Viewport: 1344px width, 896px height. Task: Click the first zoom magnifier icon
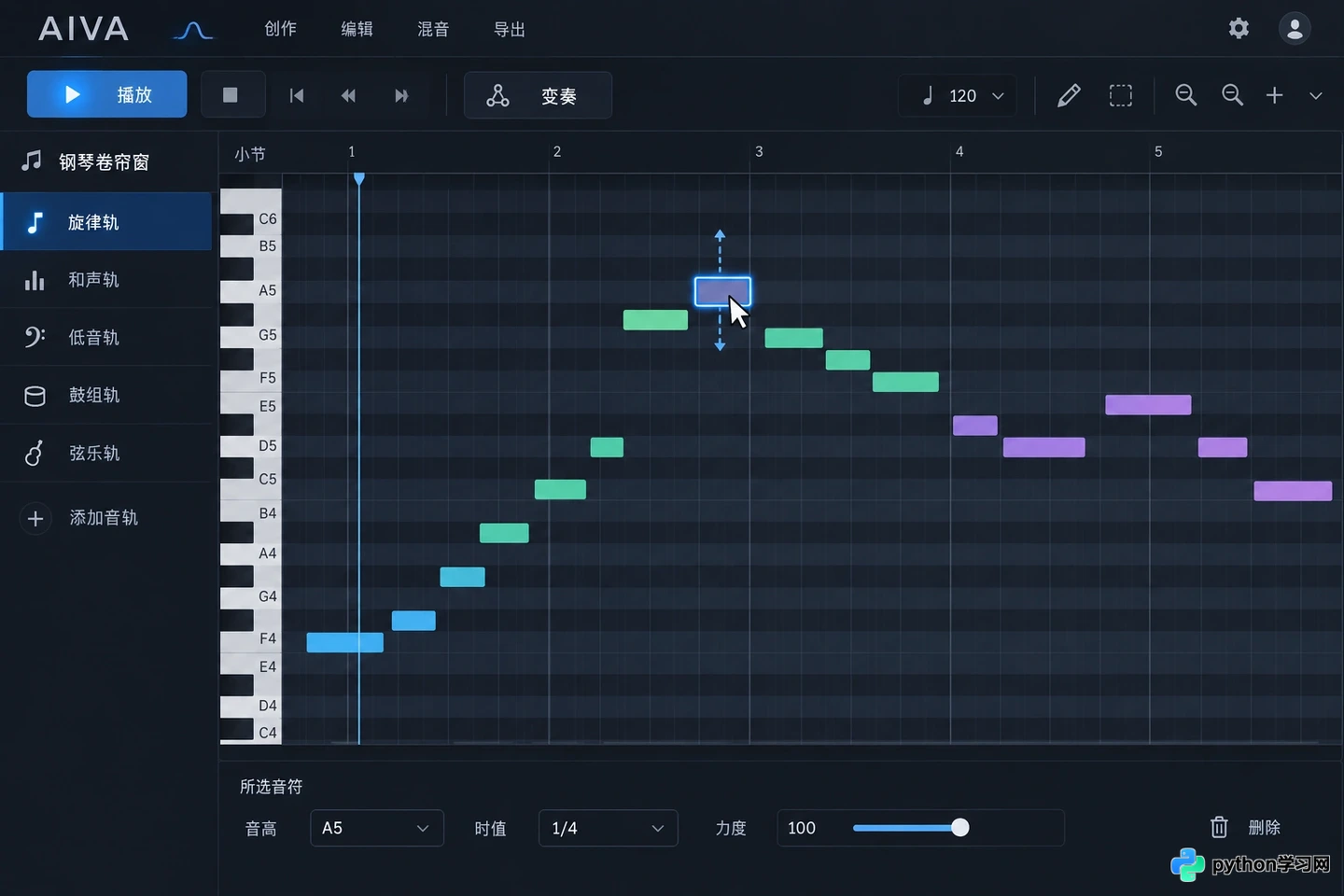(1185, 94)
